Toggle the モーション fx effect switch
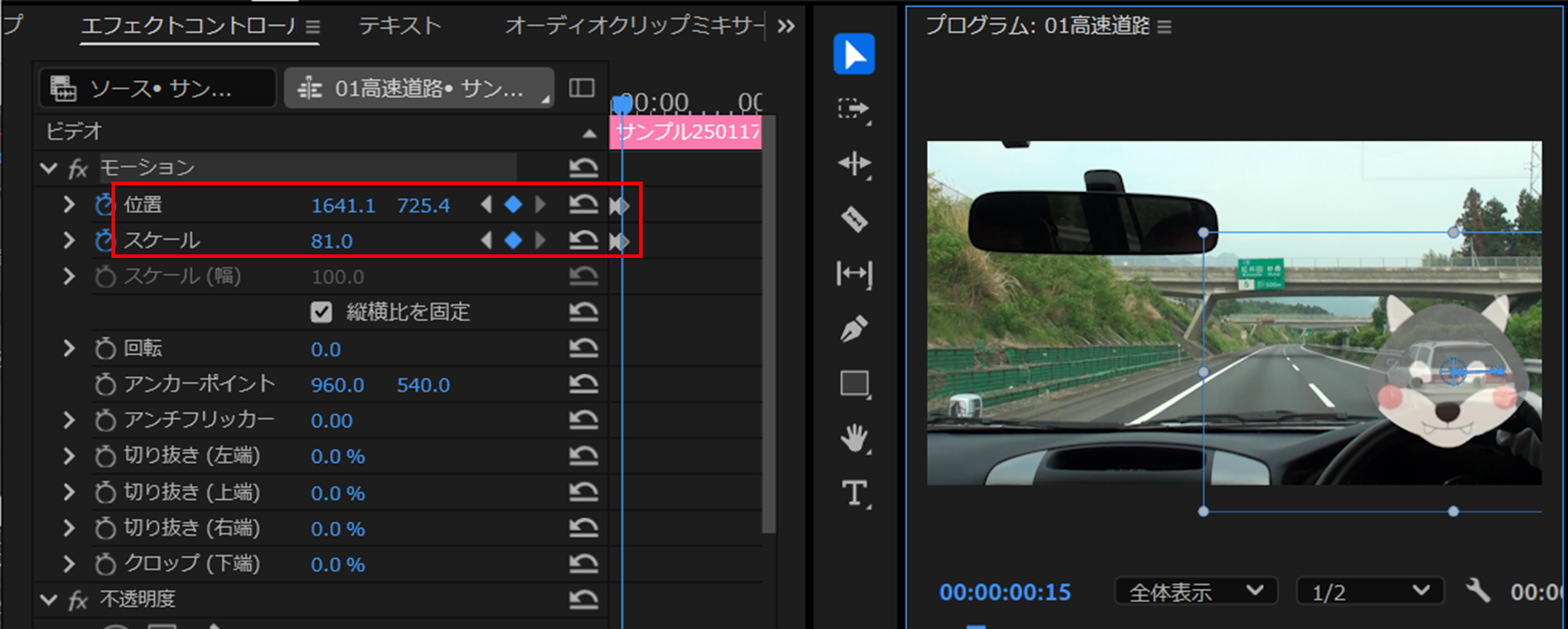This screenshot has width=1568, height=629. (x=78, y=168)
